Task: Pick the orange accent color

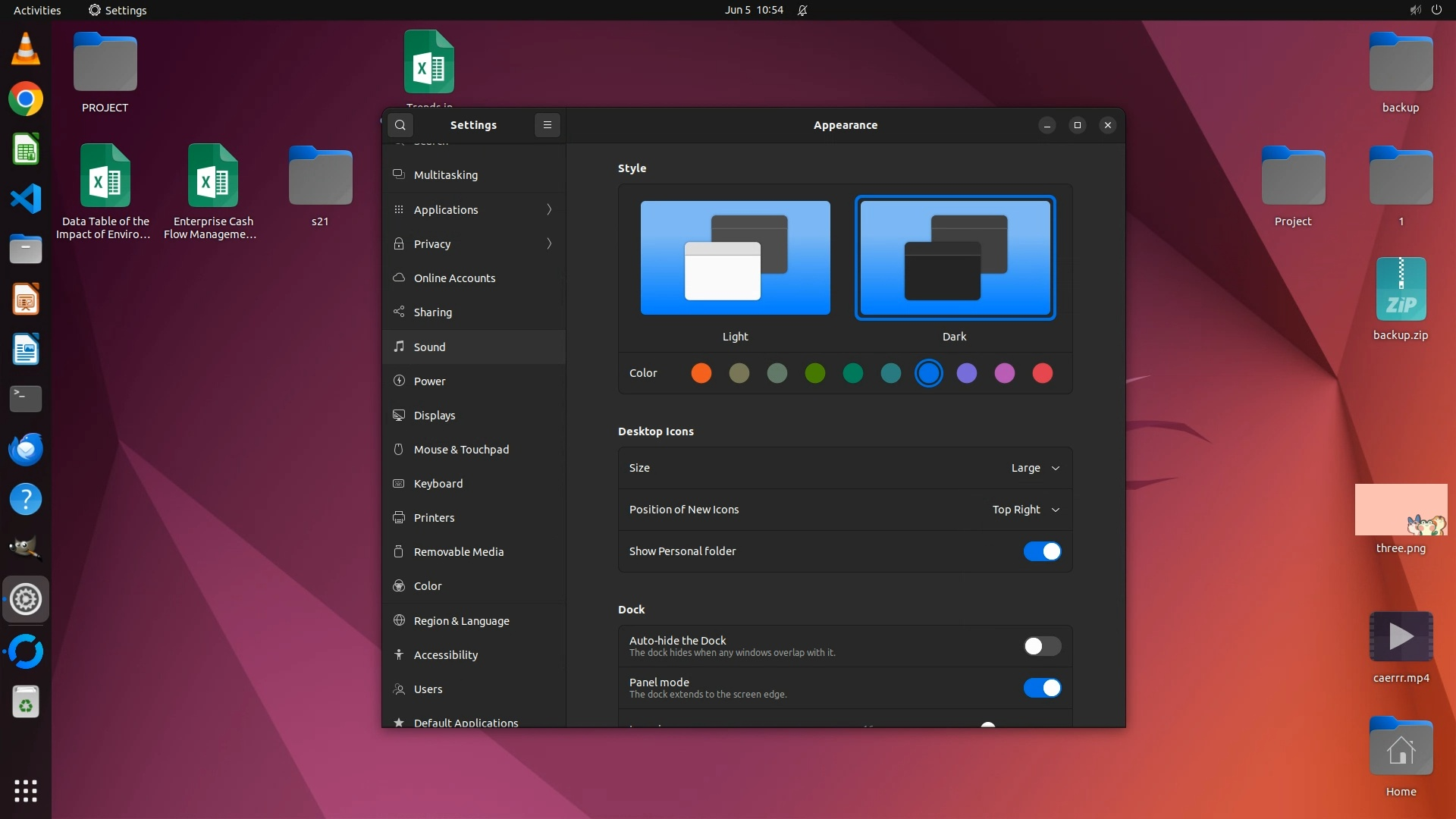Action: click(701, 373)
